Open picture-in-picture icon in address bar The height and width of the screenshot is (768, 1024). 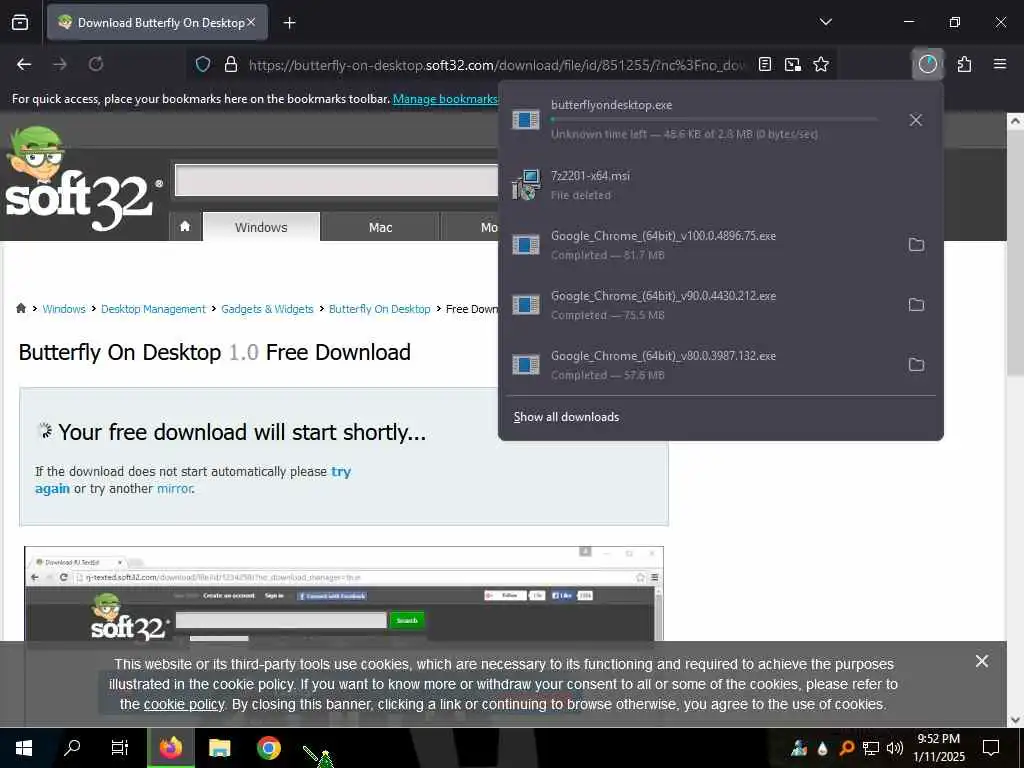click(x=793, y=64)
